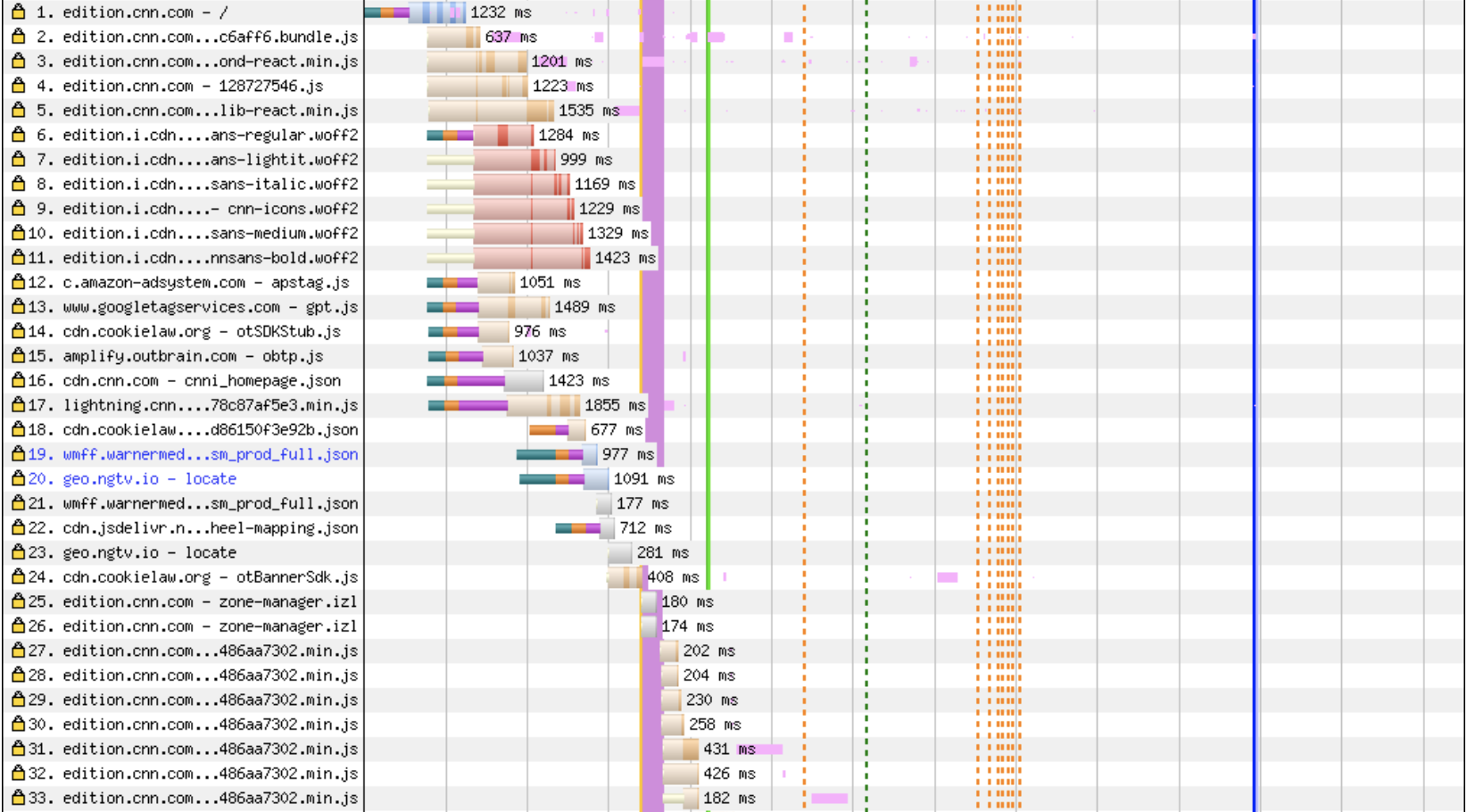The height and width of the screenshot is (812, 1467).
Task: Click the lock icon beside sans-italic.woff2 request
Action: coord(18,184)
